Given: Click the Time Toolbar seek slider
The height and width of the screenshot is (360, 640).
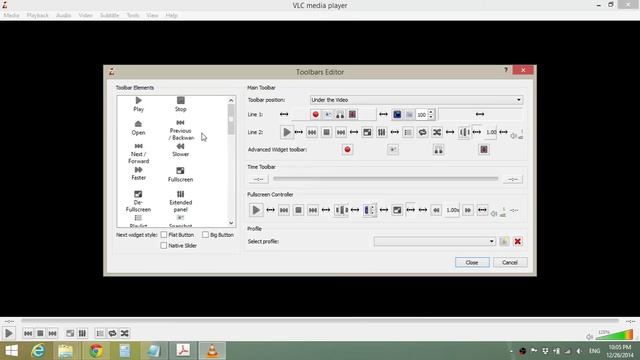Looking at the screenshot, I should (x=385, y=179).
